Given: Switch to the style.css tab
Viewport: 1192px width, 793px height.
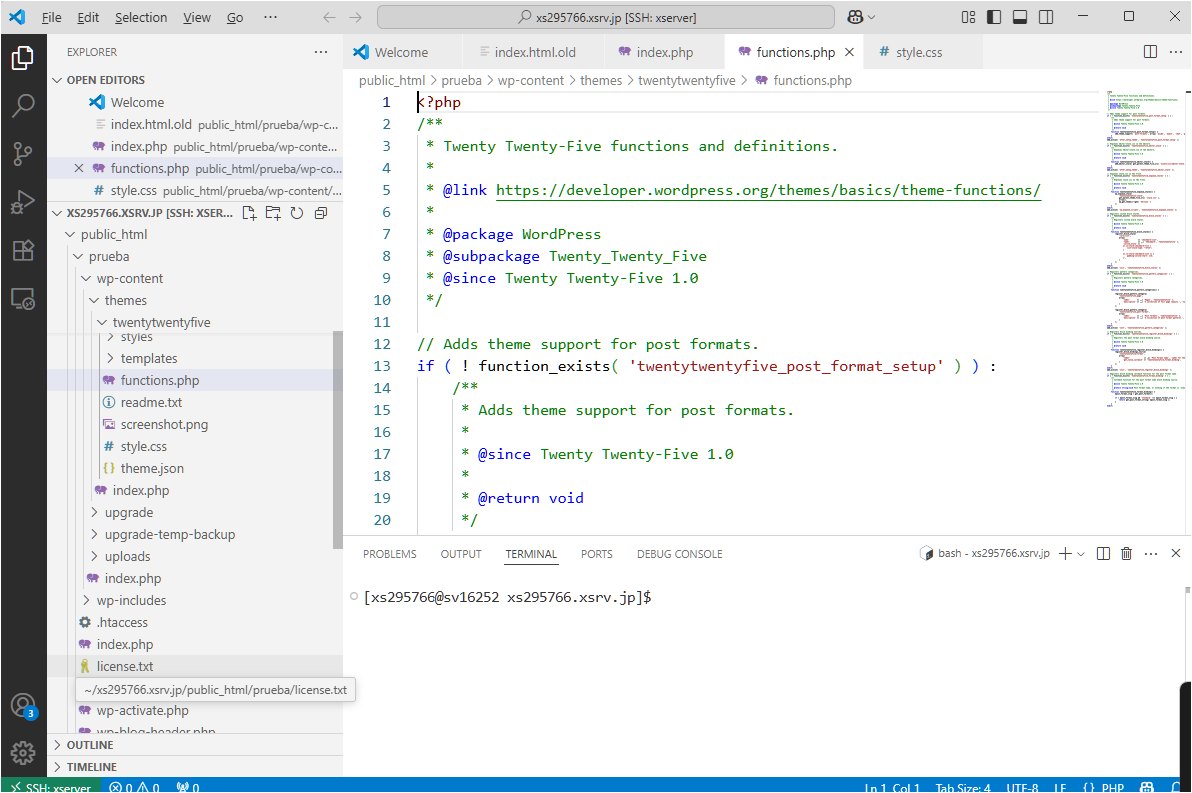Looking at the screenshot, I should pos(921,51).
